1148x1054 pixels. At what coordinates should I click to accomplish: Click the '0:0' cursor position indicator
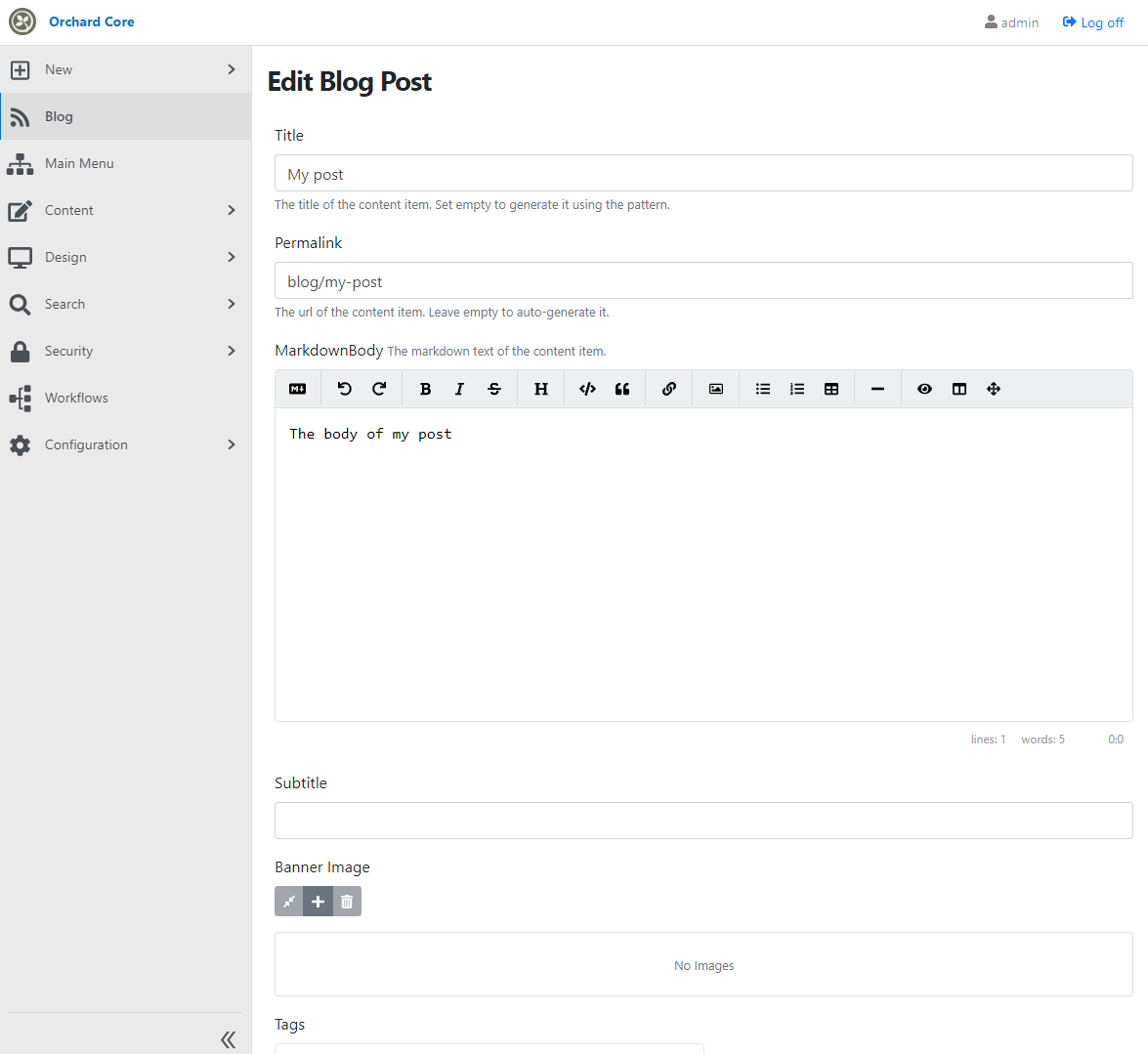tap(1116, 739)
